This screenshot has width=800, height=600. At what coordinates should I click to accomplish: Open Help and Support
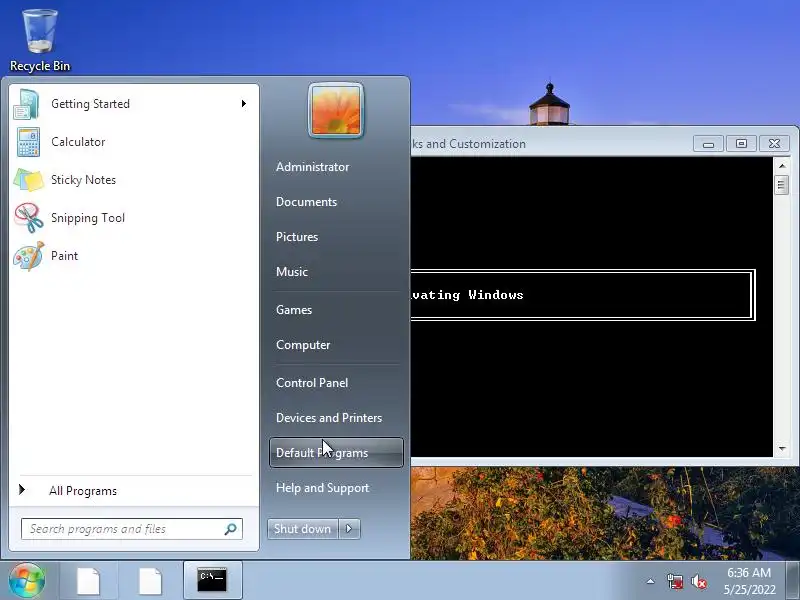(x=322, y=488)
